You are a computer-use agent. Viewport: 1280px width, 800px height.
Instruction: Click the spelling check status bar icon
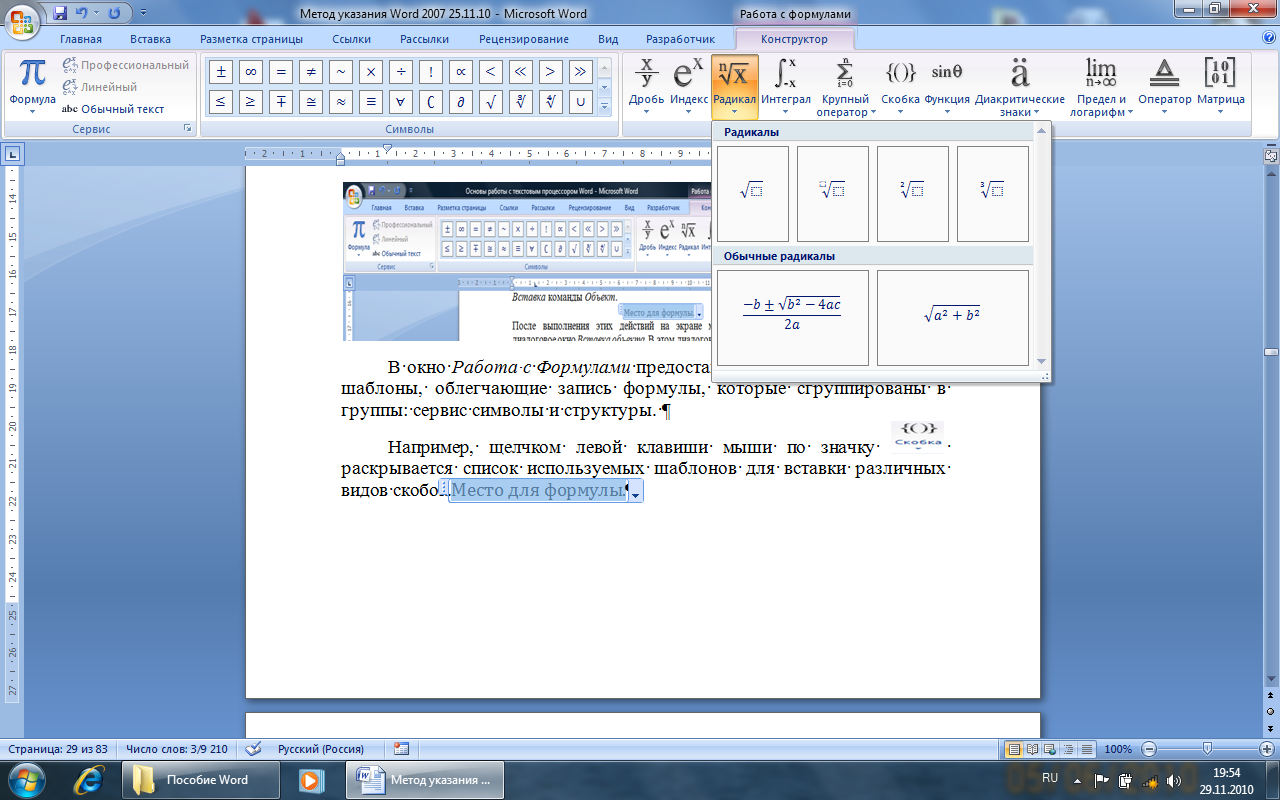click(254, 748)
